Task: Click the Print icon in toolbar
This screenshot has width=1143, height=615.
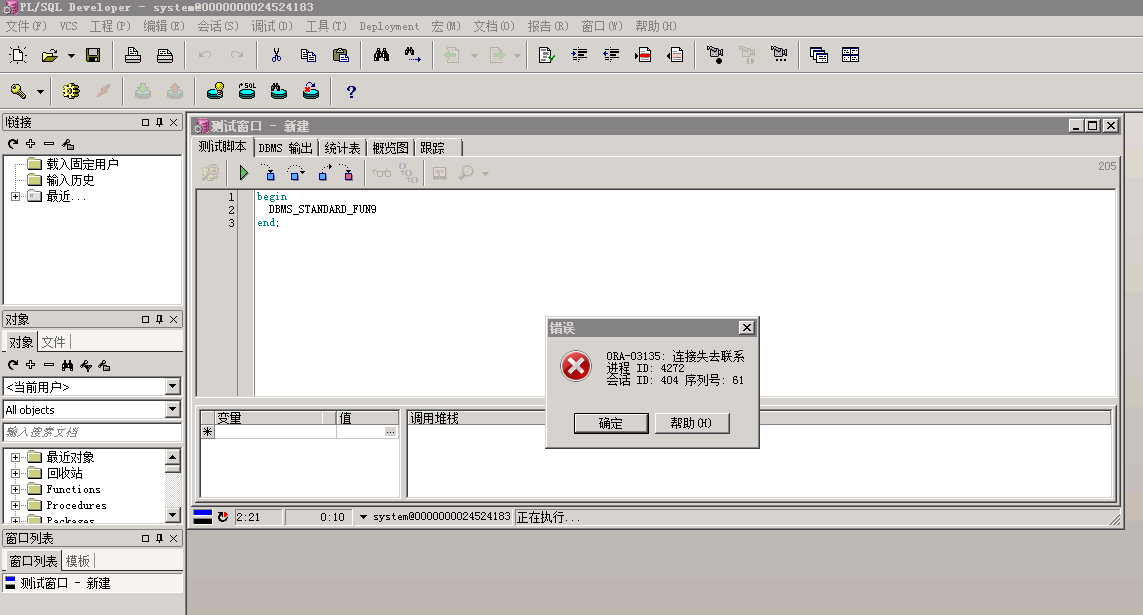Action: coord(132,55)
